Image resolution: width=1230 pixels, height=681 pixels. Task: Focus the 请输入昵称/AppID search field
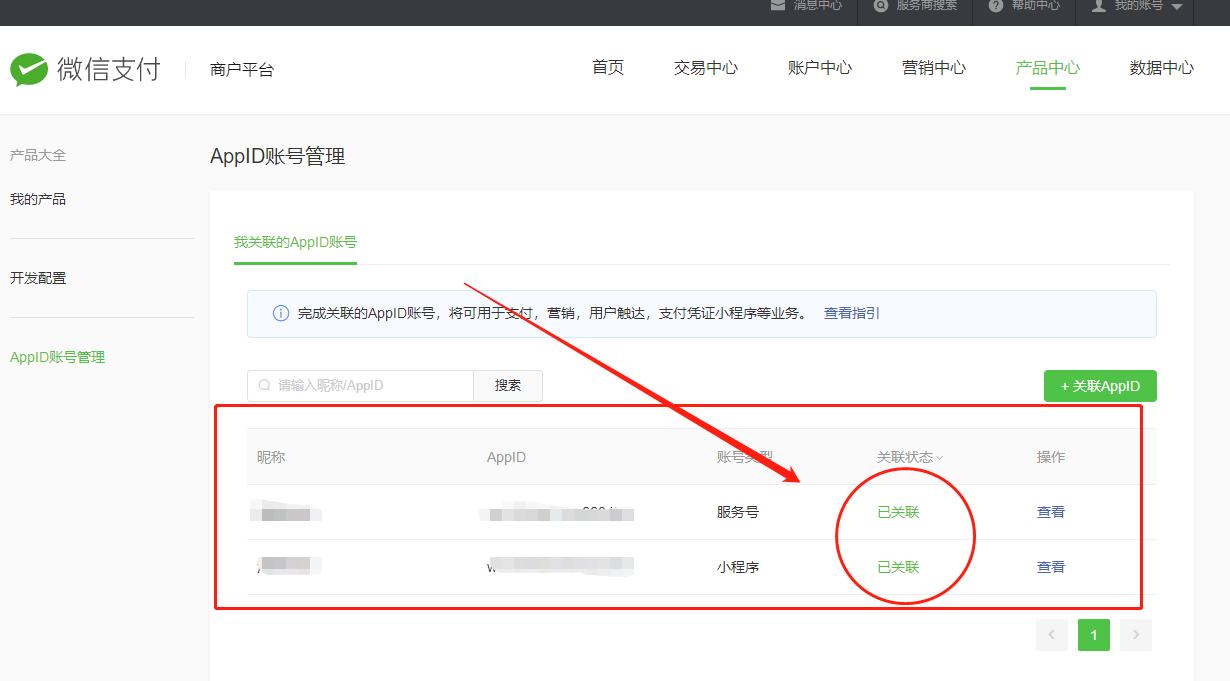pos(370,385)
